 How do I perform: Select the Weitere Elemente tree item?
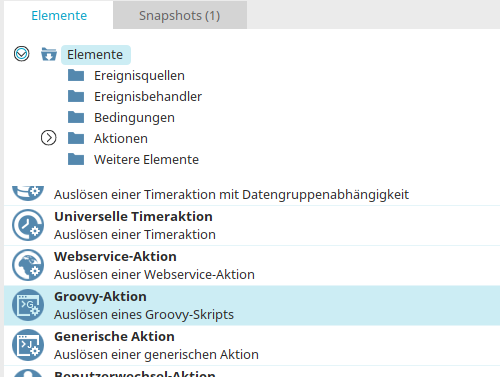(146, 159)
